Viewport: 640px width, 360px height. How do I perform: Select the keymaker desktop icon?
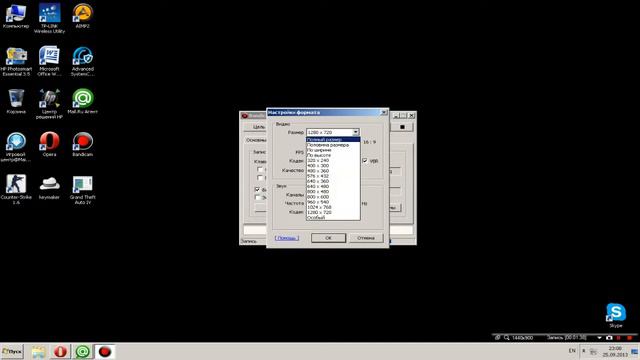[49, 187]
